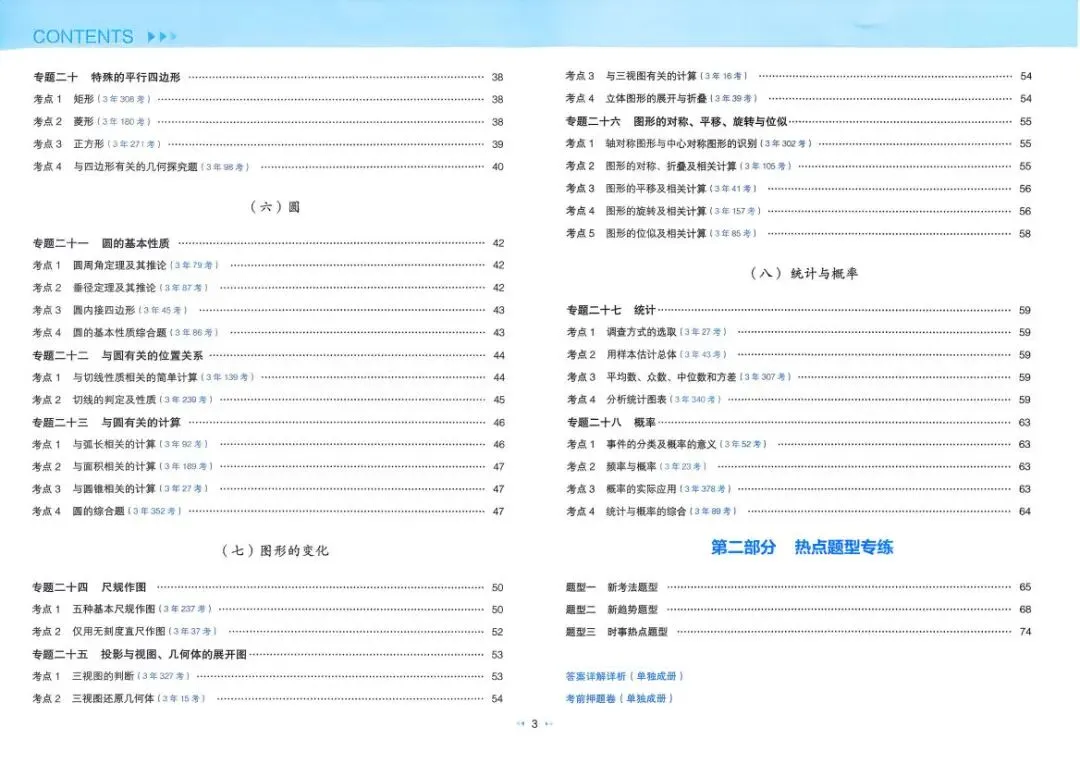Click the CONTENTS arrow marks in header
Viewport: 1080px width, 764px height.
click(x=160, y=36)
